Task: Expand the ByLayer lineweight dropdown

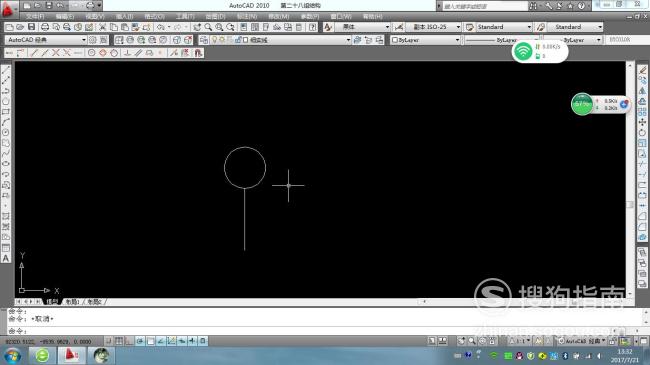Action: coord(598,40)
